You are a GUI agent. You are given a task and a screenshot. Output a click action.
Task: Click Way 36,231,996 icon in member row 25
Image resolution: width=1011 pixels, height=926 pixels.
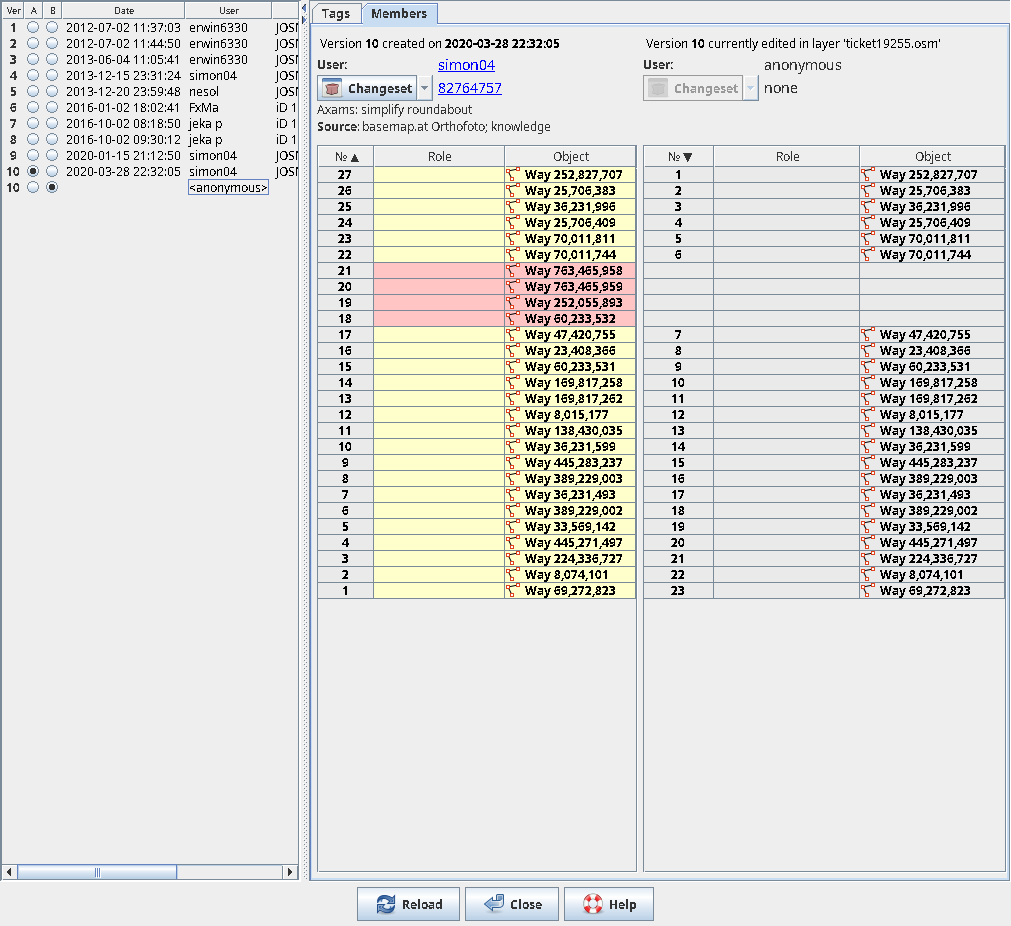pyautogui.click(x=513, y=207)
